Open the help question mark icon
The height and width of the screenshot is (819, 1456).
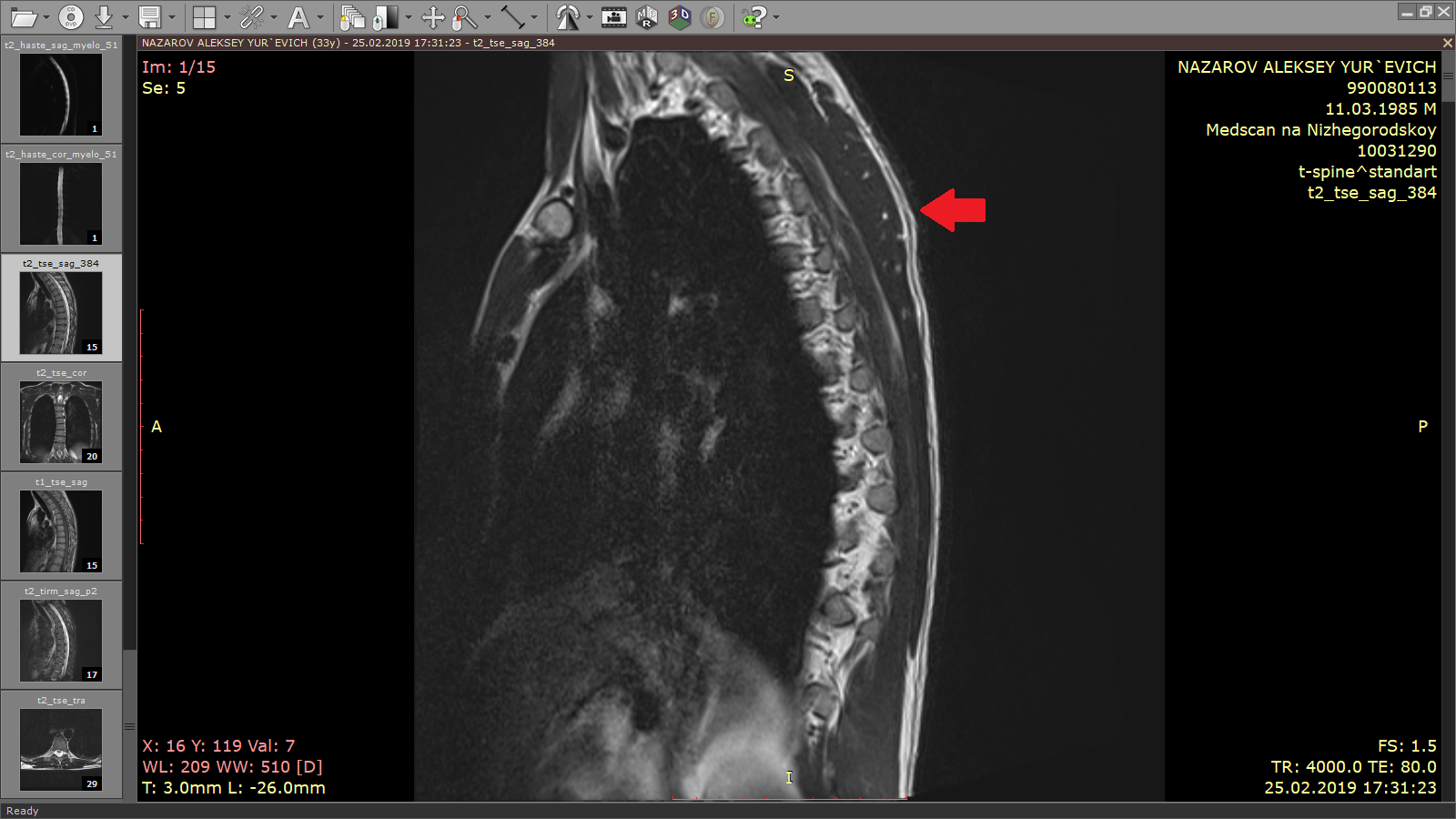pos(754,16)
